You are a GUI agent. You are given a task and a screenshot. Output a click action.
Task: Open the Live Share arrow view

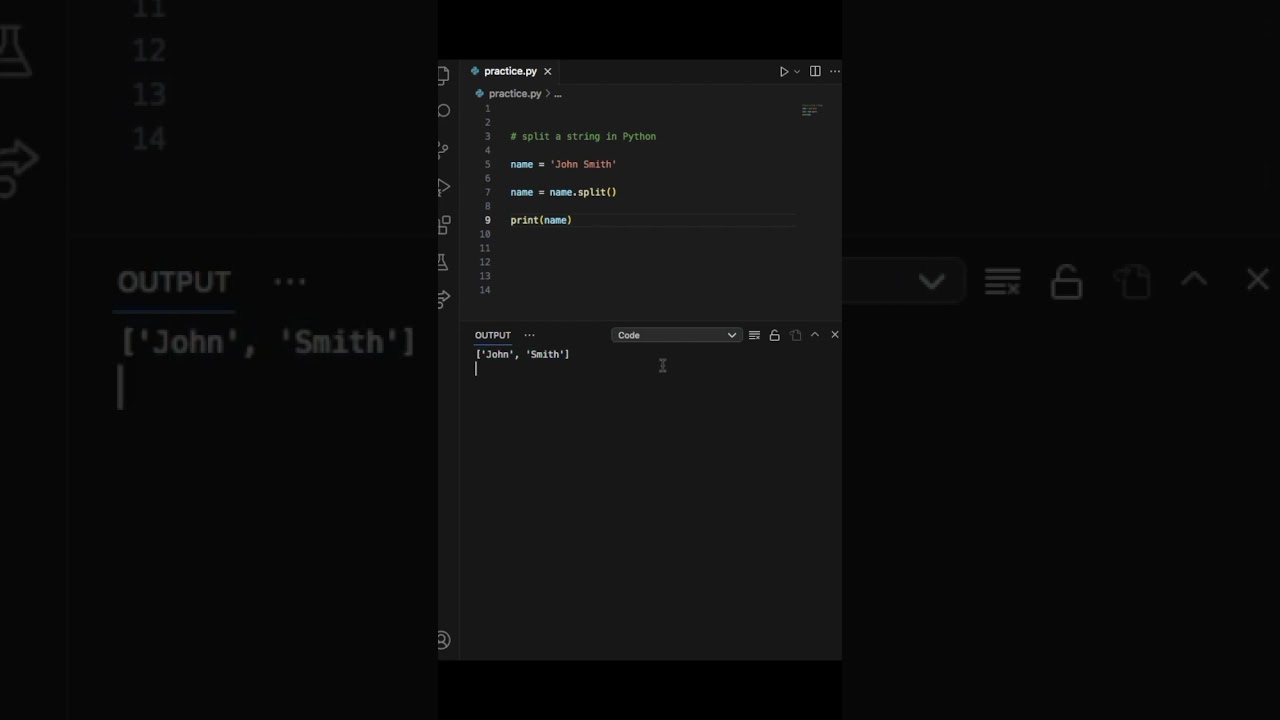coord(444,299)
